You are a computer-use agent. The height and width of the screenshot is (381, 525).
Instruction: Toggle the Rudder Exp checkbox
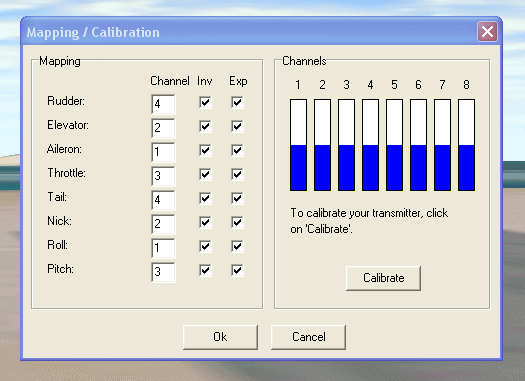coord(237,102)
